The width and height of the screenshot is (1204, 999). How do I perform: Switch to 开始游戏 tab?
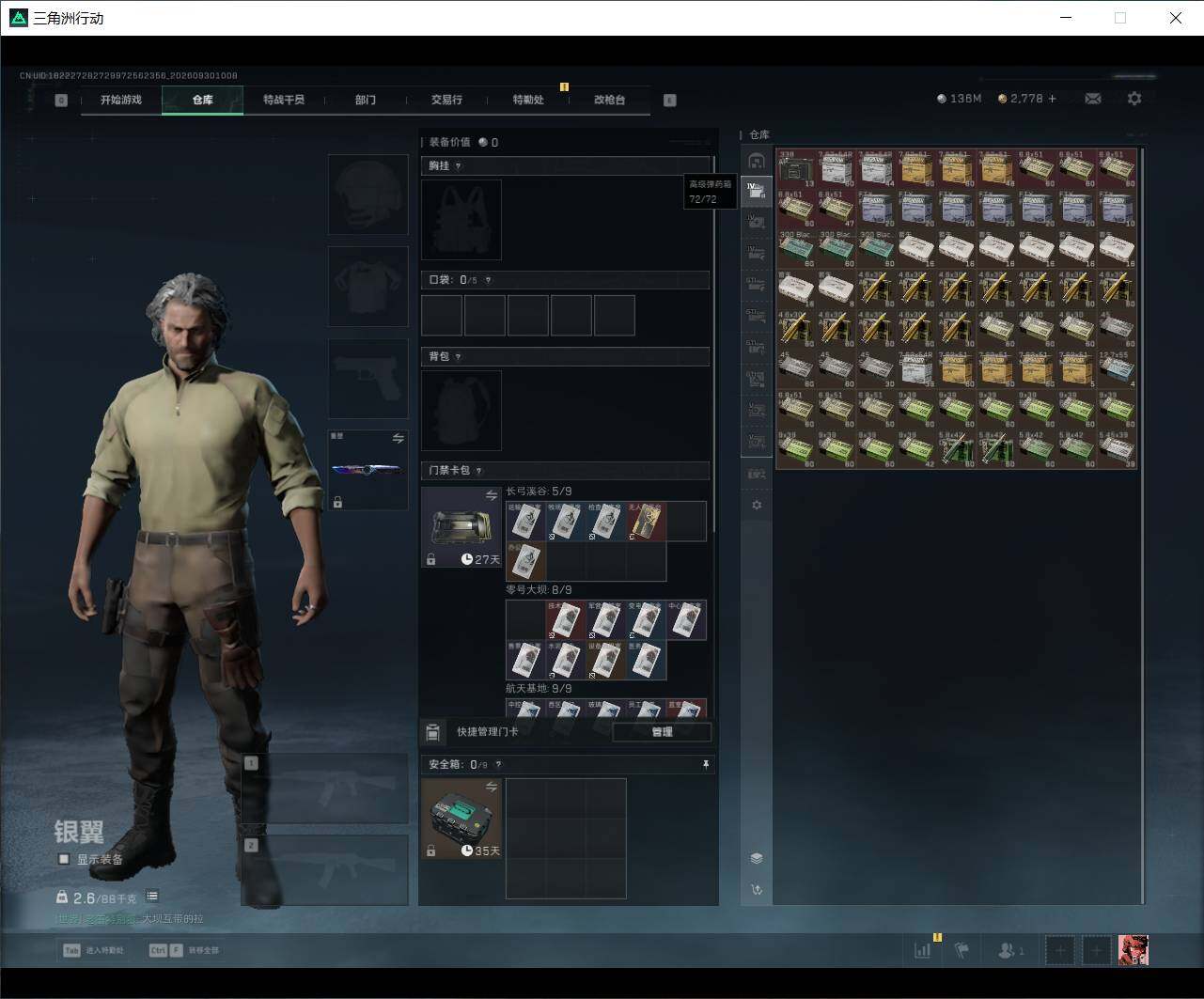121,100
